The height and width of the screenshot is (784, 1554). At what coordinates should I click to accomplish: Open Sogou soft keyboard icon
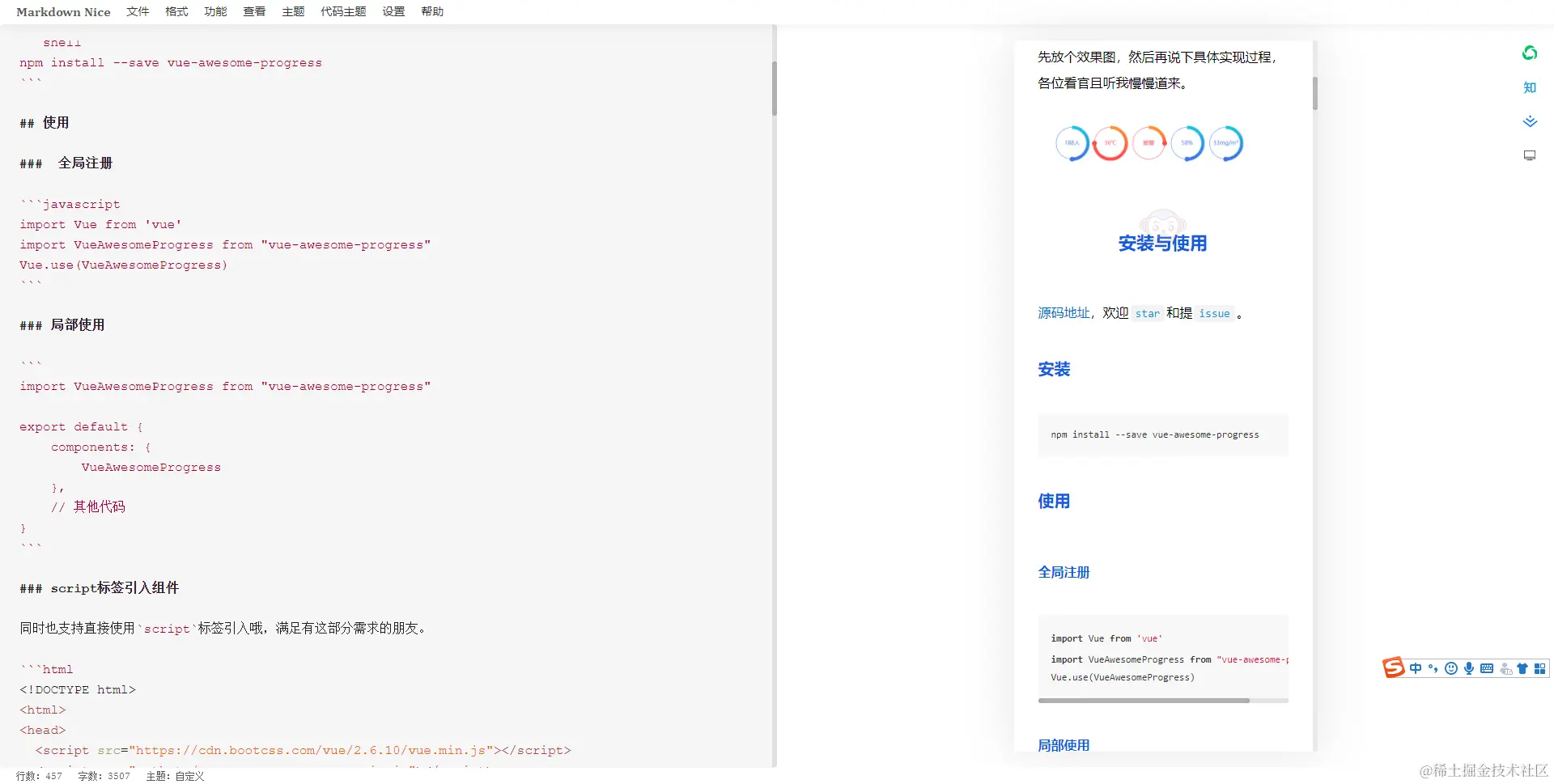1486,668
